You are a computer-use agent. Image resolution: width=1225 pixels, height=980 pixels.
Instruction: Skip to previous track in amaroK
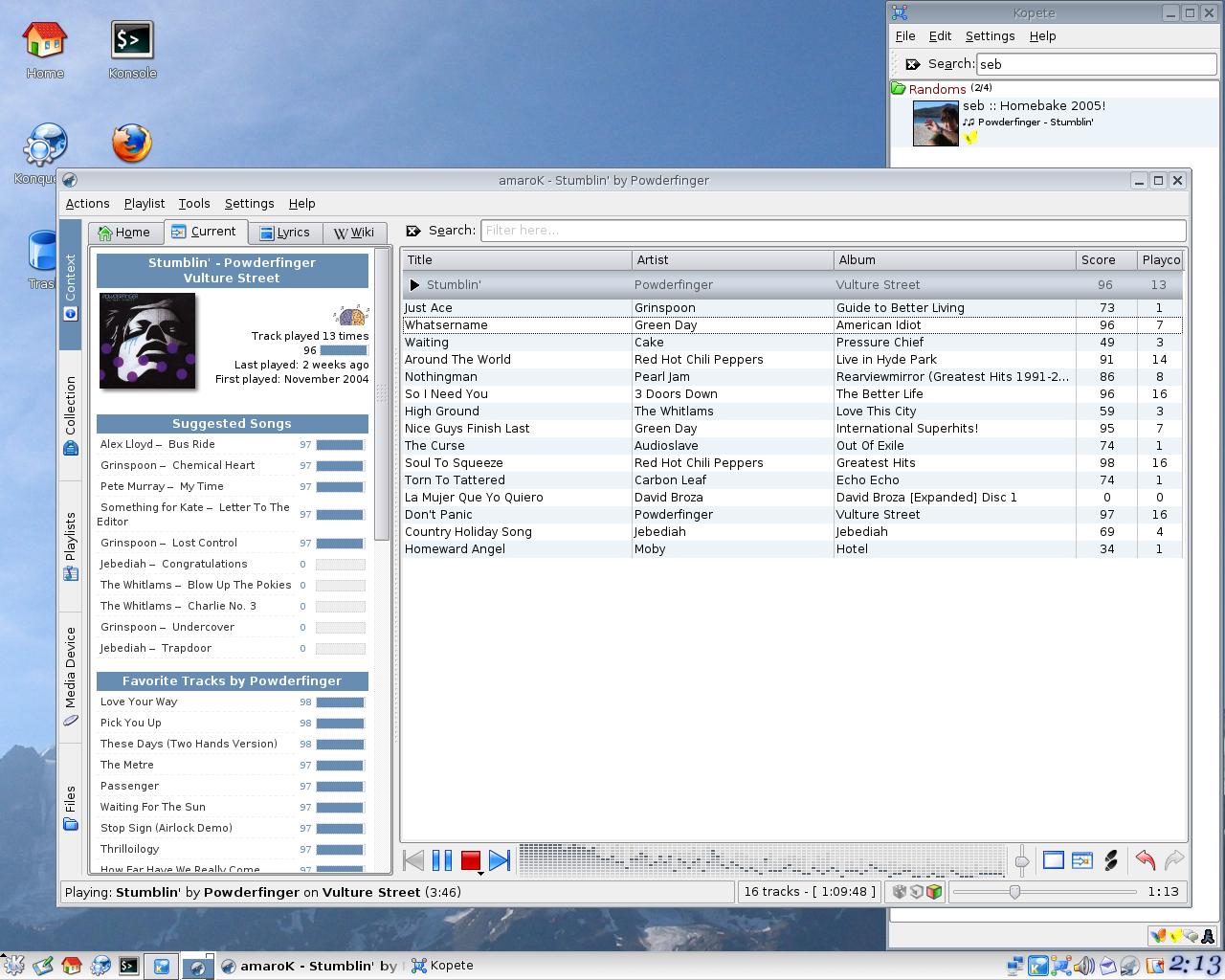point(413,860)
